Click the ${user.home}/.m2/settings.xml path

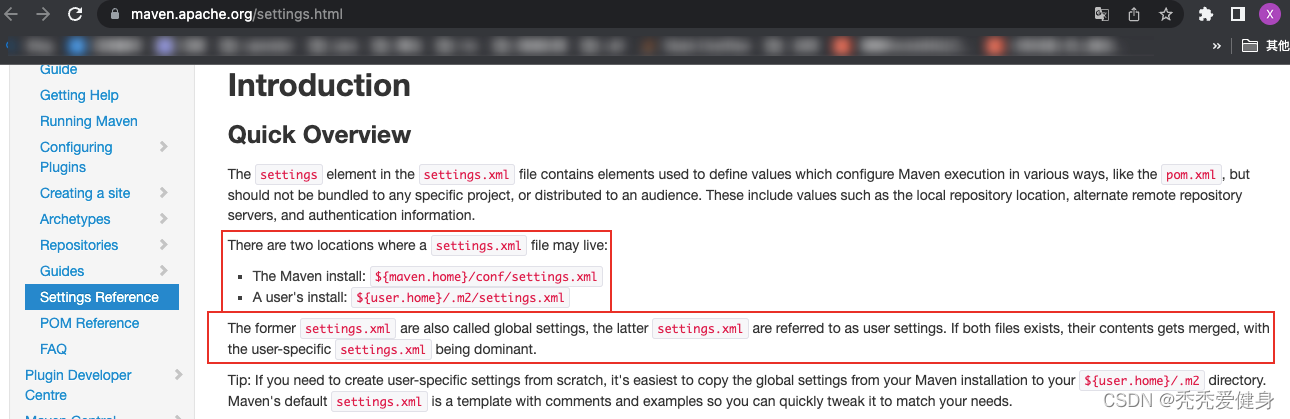point(460,297)
